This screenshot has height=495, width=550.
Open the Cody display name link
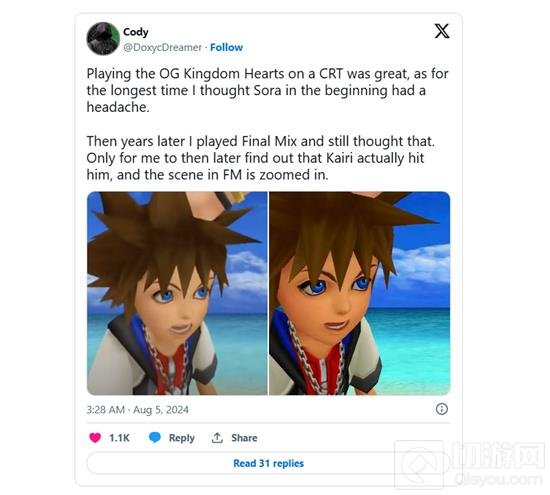136,32
